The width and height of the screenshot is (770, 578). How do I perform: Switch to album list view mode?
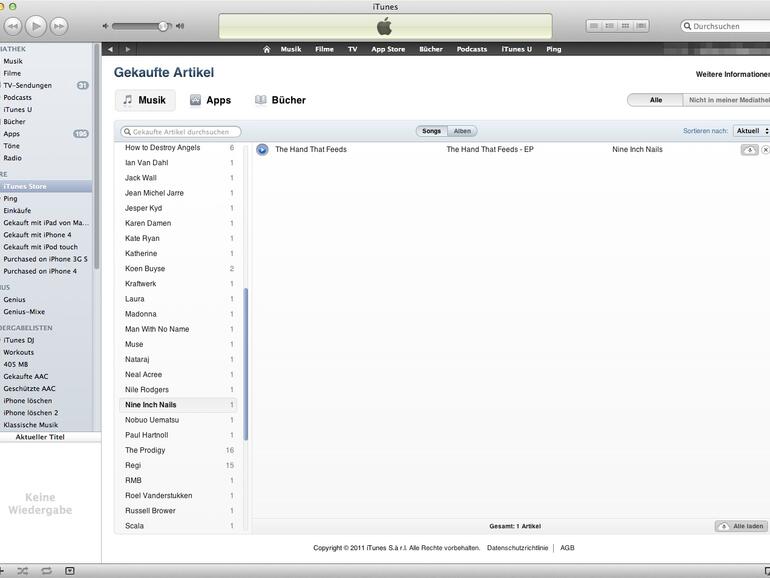pos(609,26)
